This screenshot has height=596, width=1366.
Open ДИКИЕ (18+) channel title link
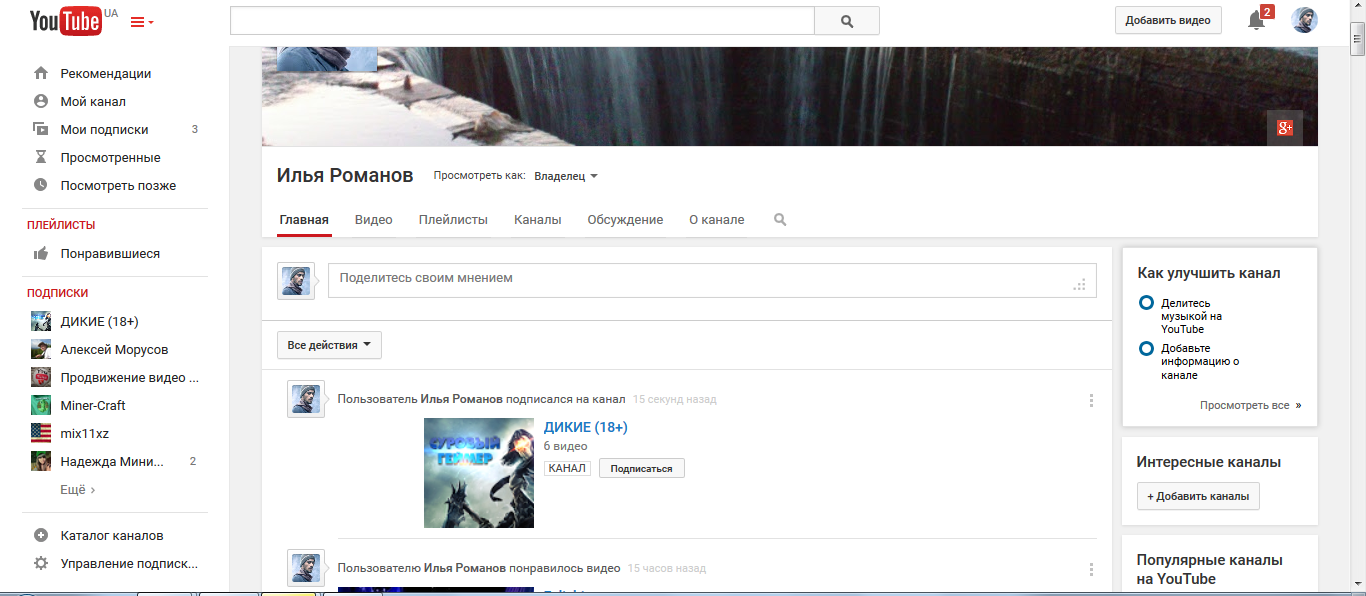586,427
